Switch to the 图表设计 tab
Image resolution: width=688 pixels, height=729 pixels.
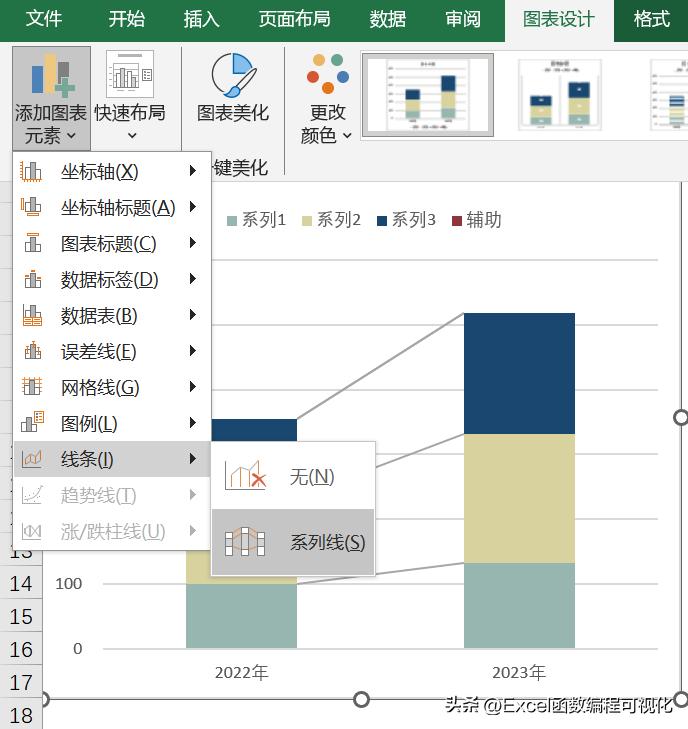point(559,20)
